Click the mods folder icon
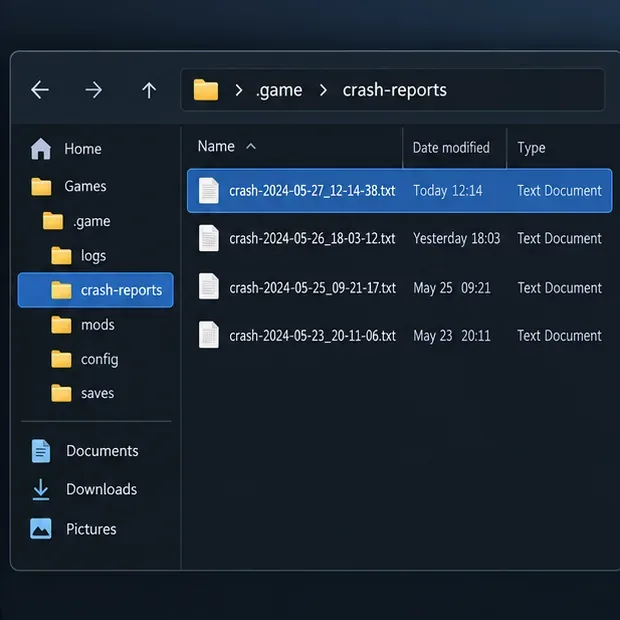The image size is (620, 620). (61, 325)
